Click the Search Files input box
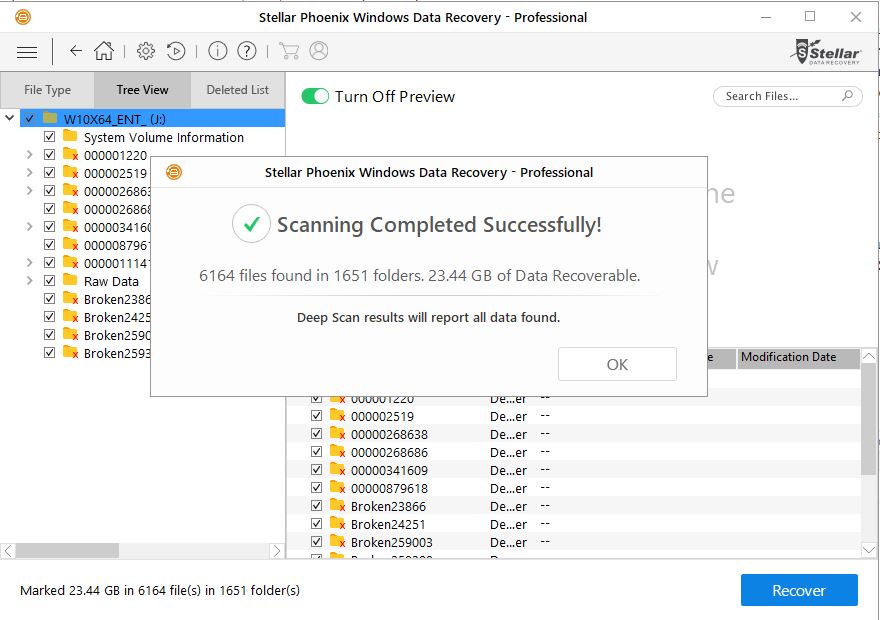Viewport: 880px width, 620px height. point(780,96)
